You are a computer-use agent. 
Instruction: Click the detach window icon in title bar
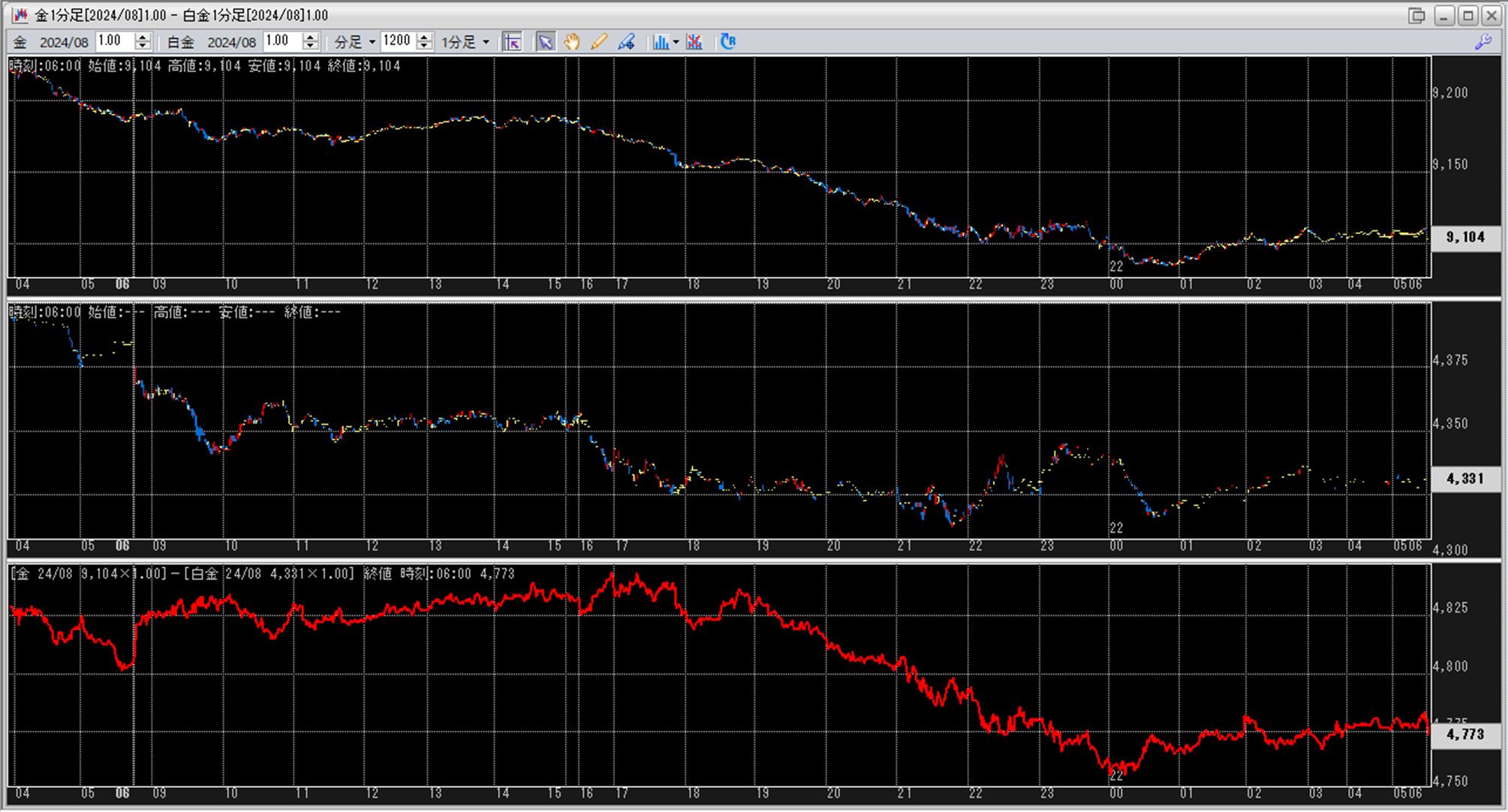coord(1416,15)
